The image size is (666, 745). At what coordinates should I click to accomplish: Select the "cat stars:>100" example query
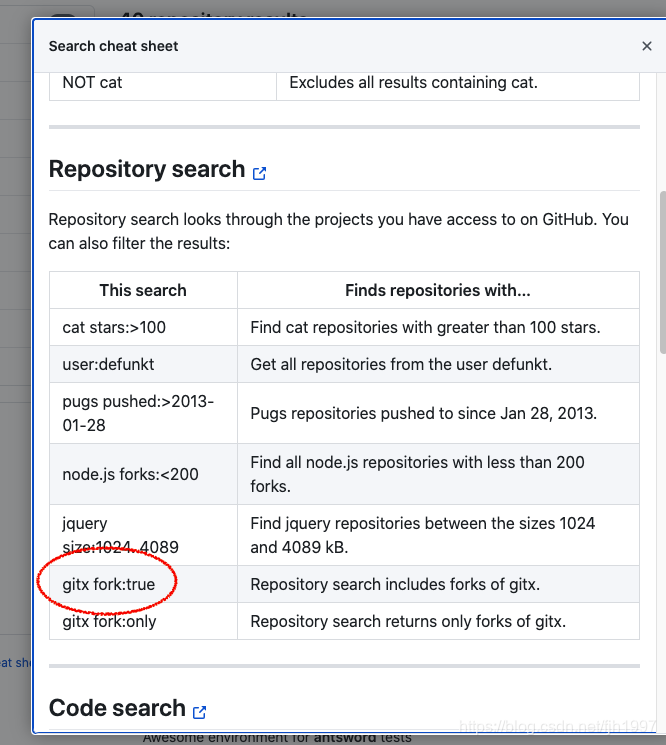(114, 327)
